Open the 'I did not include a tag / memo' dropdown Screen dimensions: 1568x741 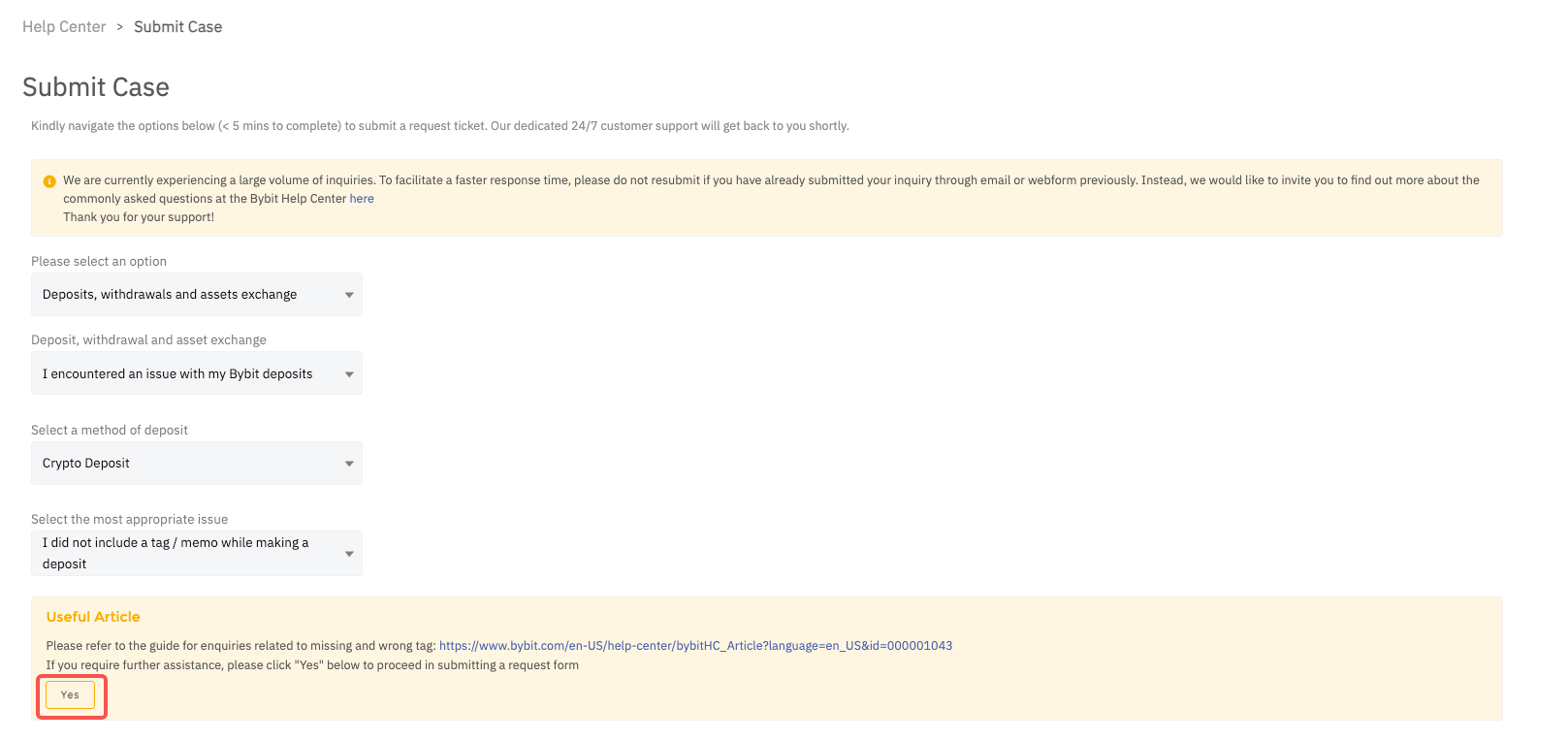(x=197, y=553)
